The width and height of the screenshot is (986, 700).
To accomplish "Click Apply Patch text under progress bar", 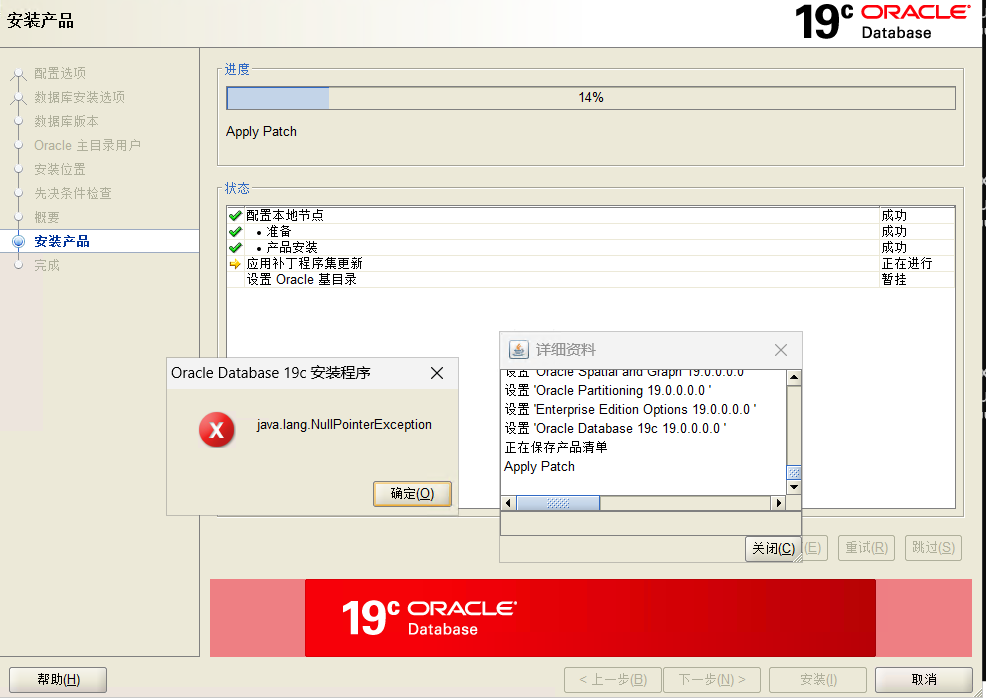I will point(261,131).
